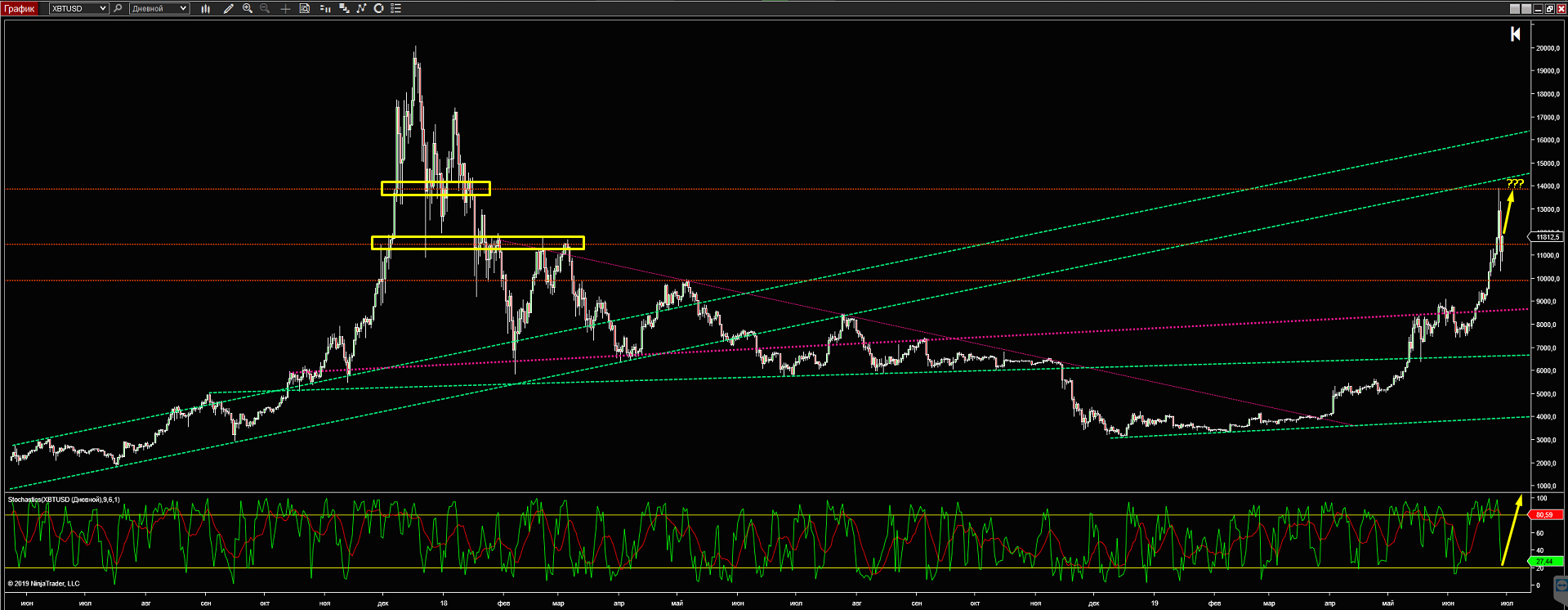The width and height of the screenshot is (1568, 610).
Task: Click the chart trader bars icon
Action: (x=325, y=8)
